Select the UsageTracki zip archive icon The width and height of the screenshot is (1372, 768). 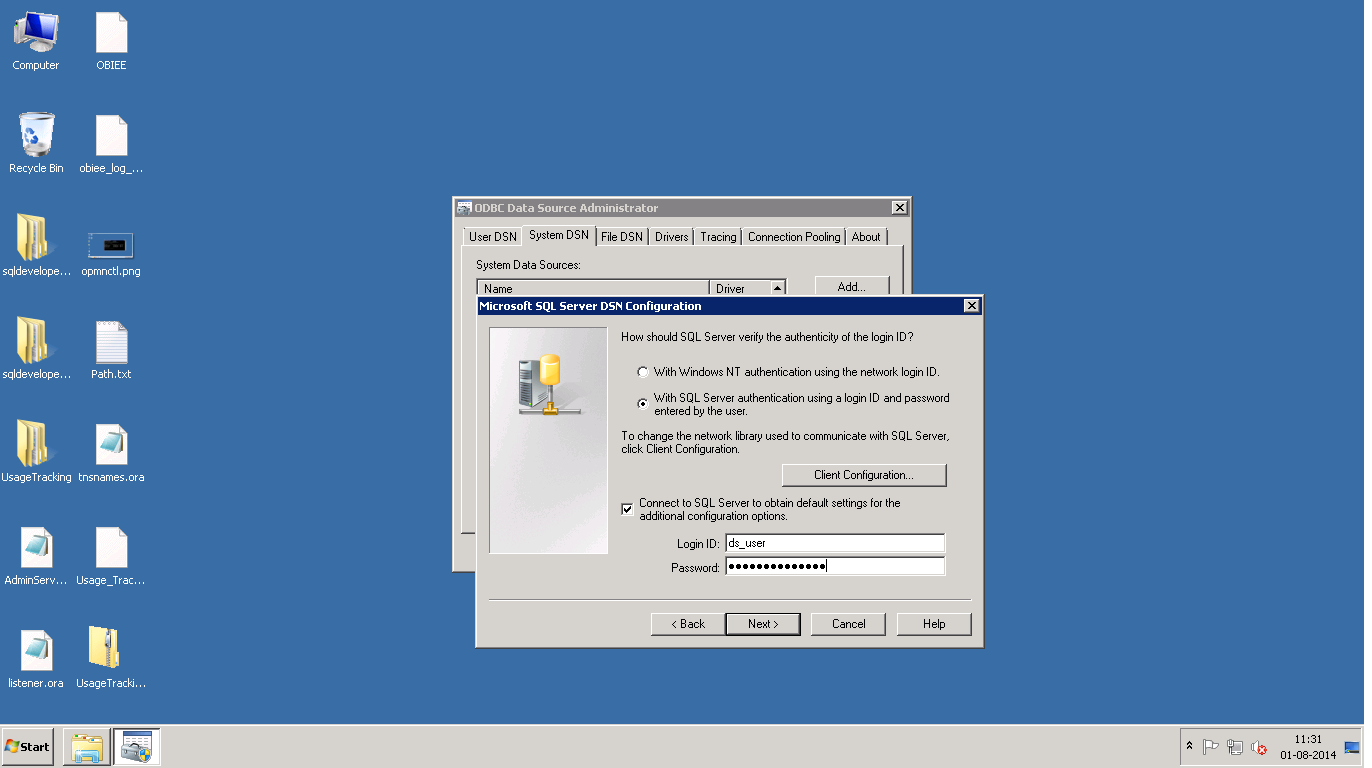click(x=111, y=658)
